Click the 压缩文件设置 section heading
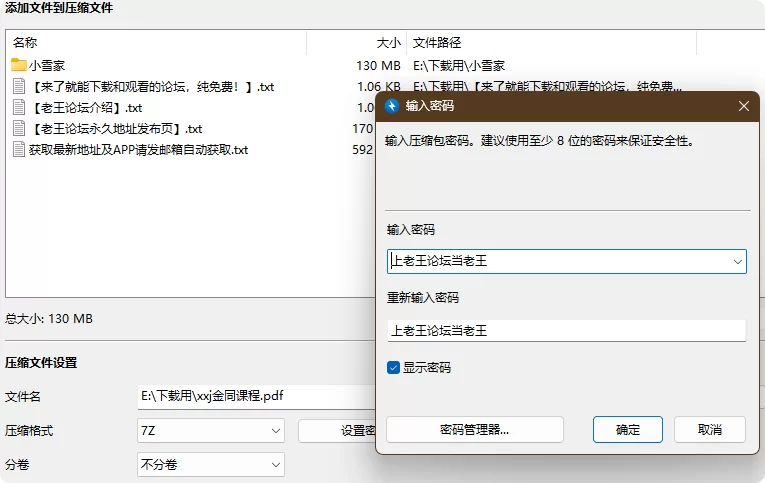Viewport: 765px width, 483px height. coord(41,362)
